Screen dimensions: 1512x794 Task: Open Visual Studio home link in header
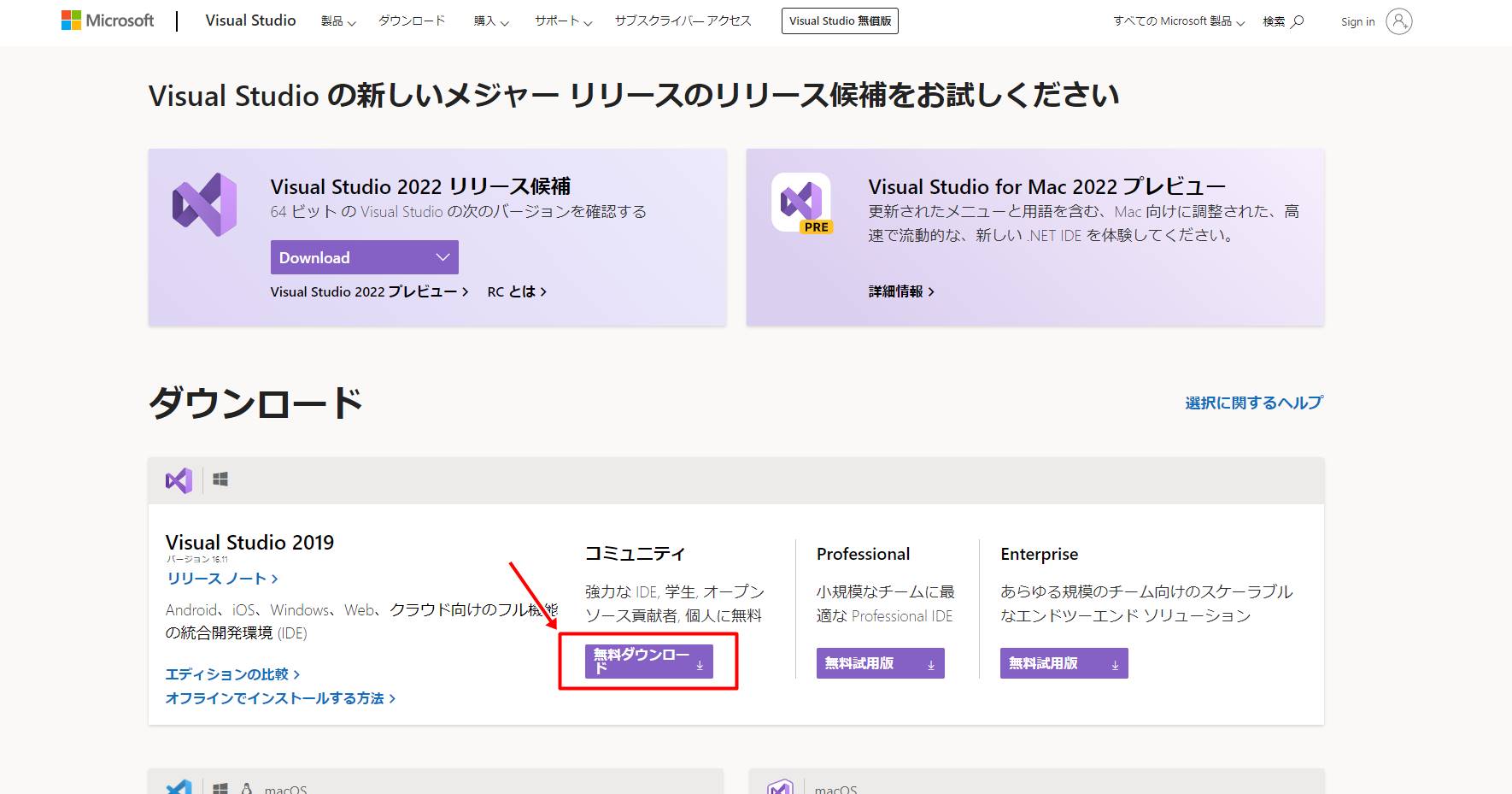(250, 21)
